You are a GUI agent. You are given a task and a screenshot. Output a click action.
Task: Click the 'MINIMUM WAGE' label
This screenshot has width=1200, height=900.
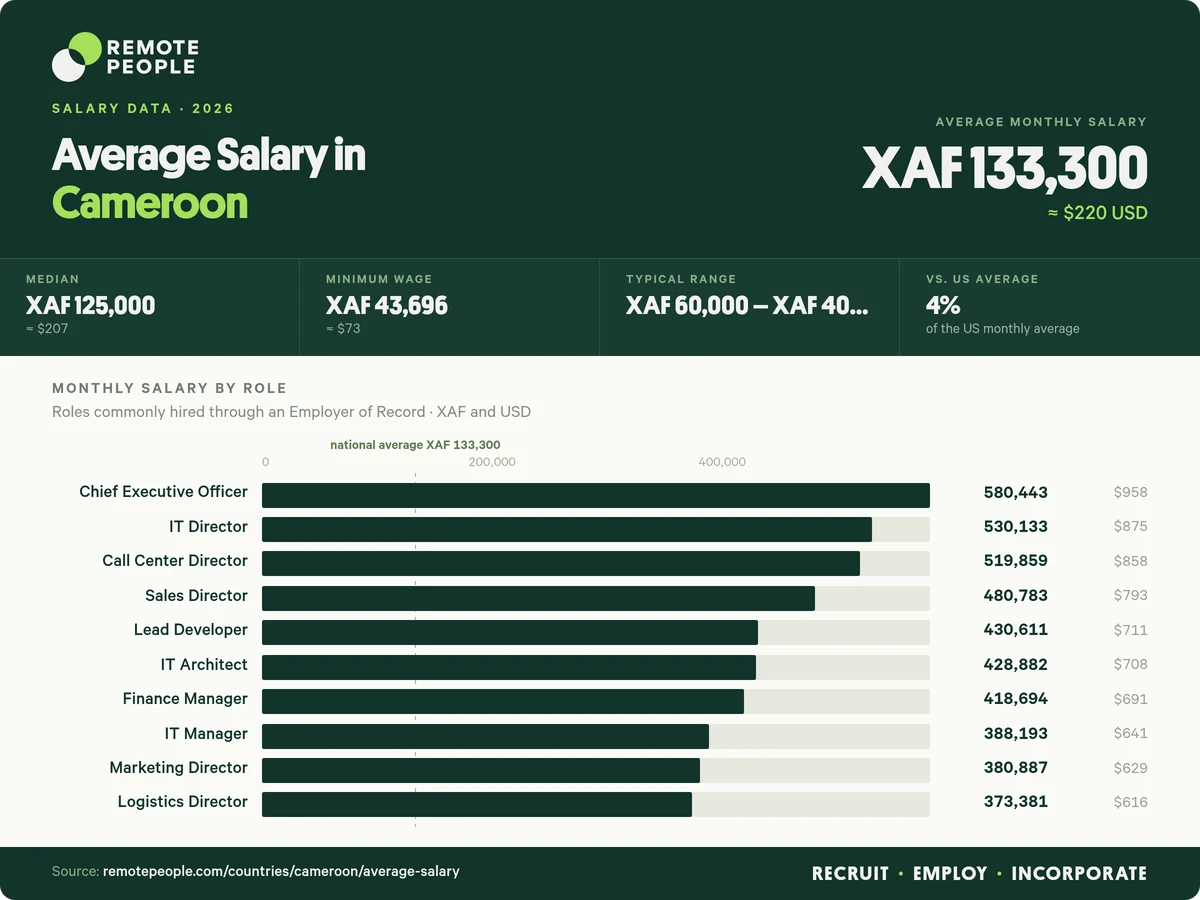tap(379, 279)
